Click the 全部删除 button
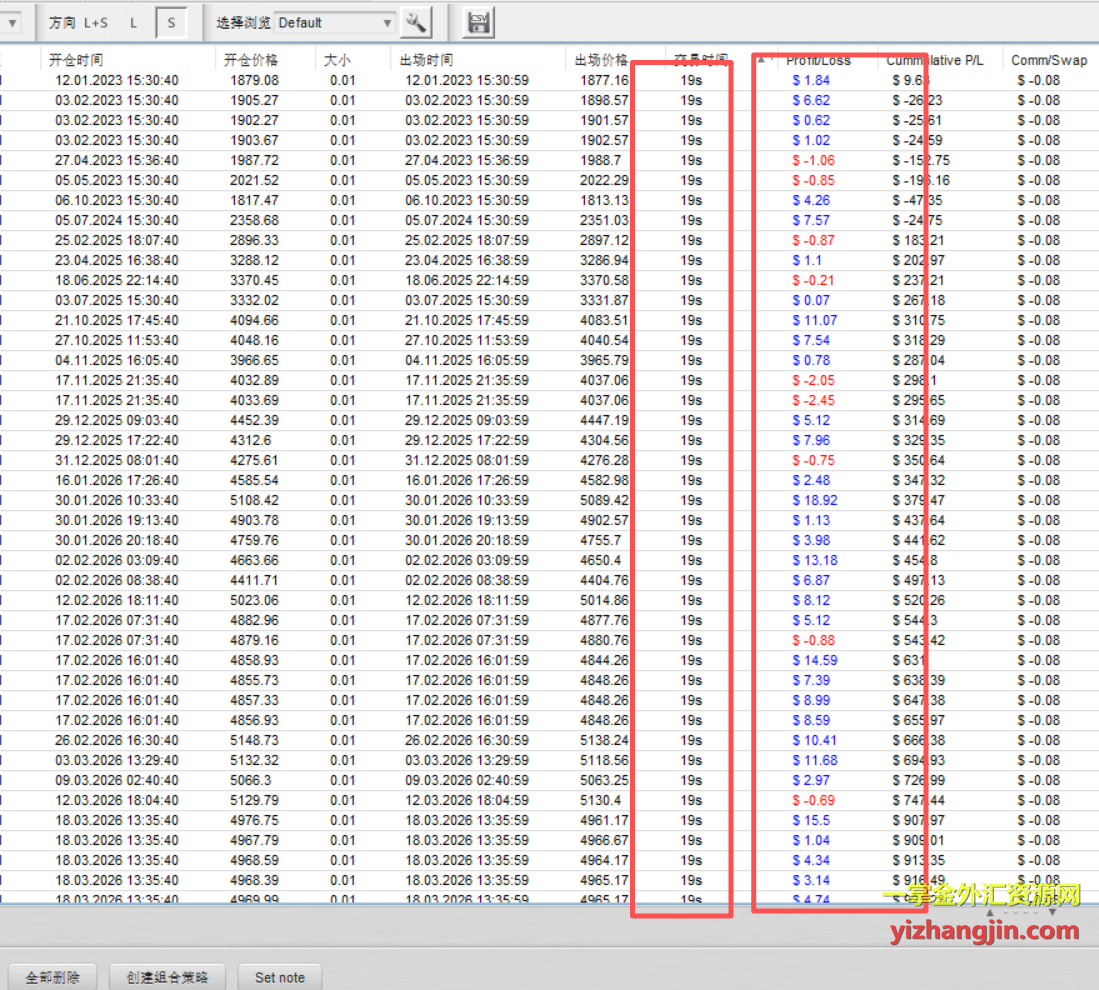 click(x=53, y=977)
